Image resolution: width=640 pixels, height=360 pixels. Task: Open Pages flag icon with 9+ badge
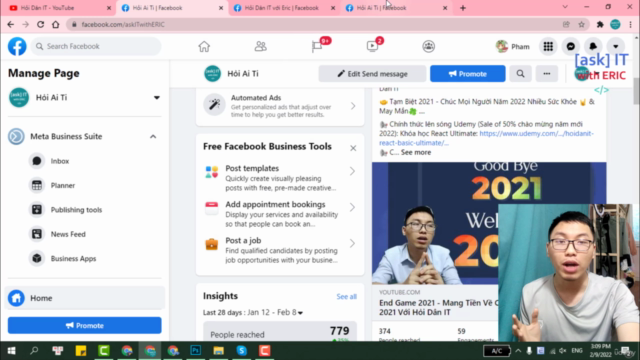tap(318, 46)
